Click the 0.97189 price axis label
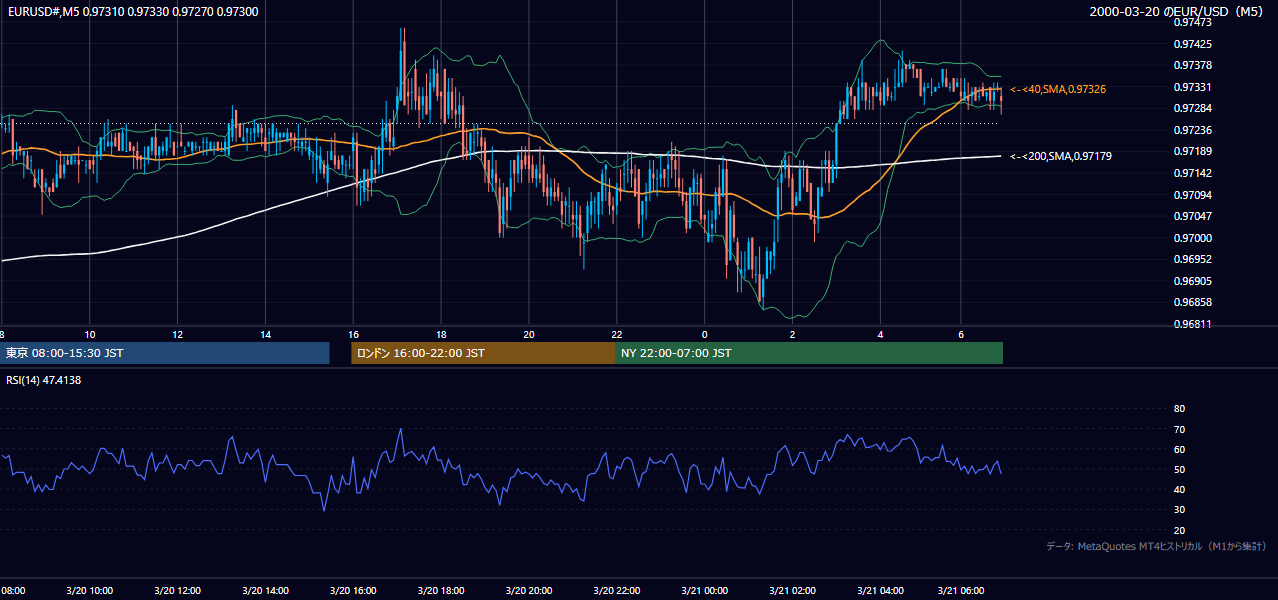Image resolution: width=1278 pixels, height=600 pixels. tap(1193, 151)
